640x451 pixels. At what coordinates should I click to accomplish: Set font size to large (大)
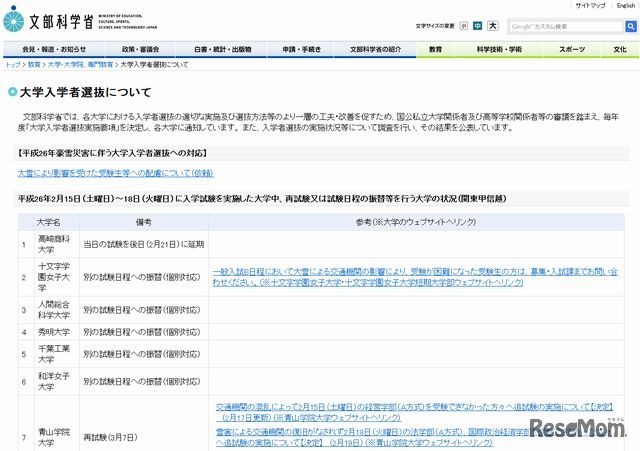click(x=493, y=26)
